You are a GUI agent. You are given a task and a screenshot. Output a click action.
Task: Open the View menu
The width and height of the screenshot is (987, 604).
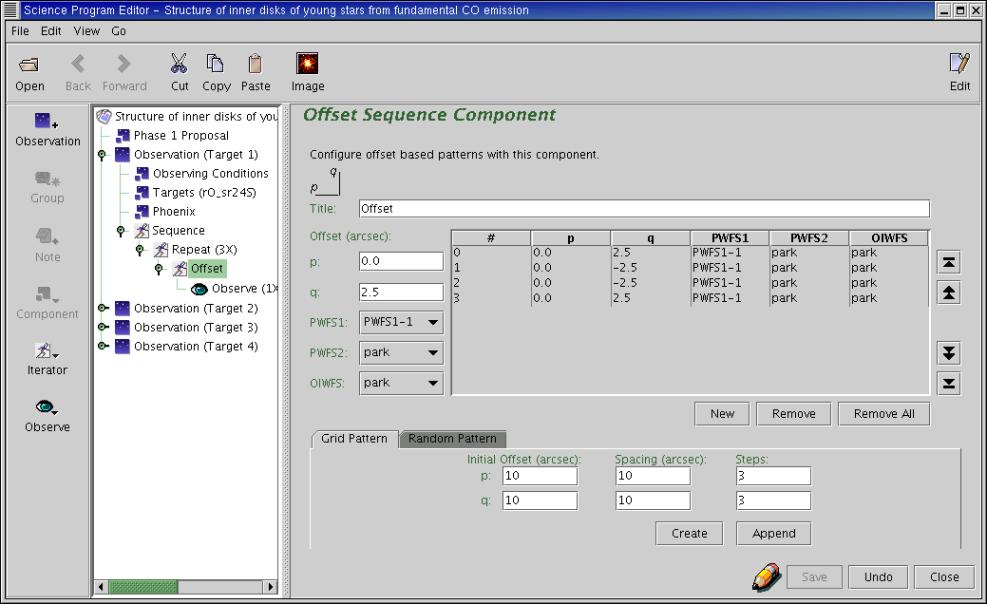click(x=86, y=31)
